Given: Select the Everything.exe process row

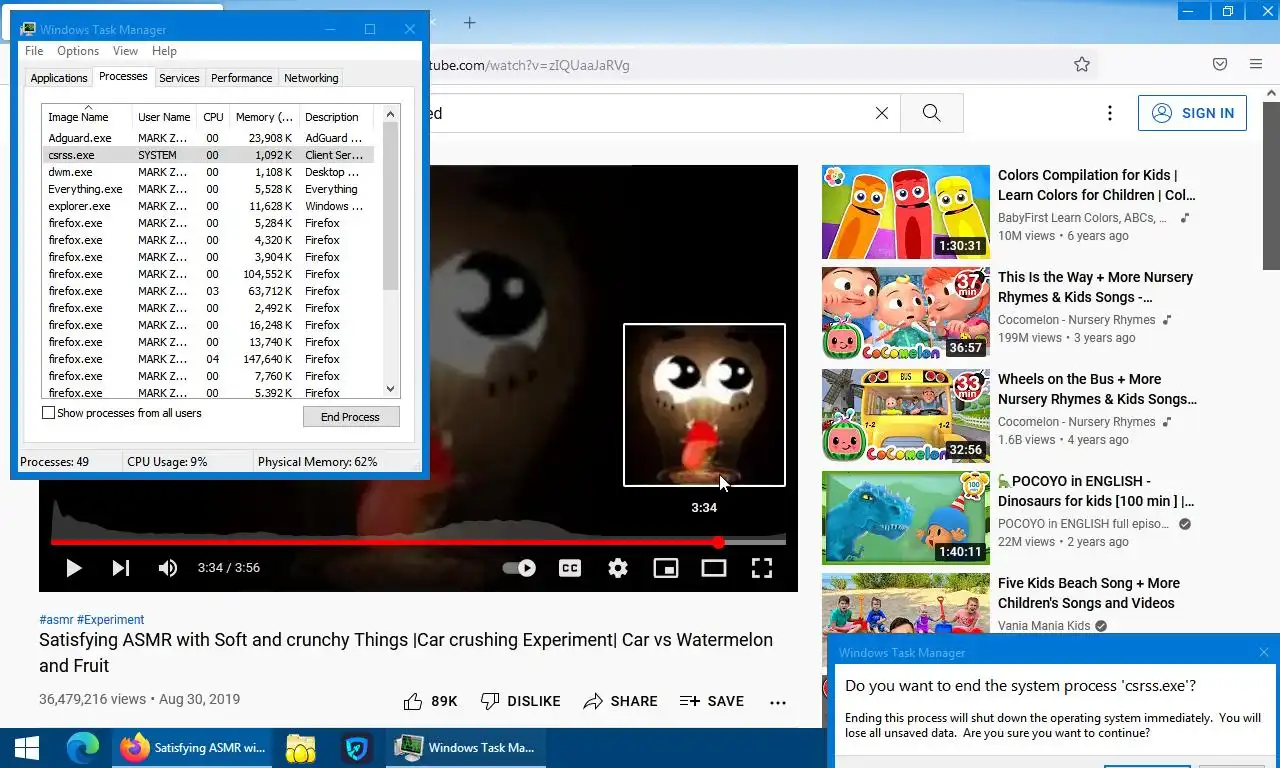Looking at the screenshot, I should pos(208,189).
